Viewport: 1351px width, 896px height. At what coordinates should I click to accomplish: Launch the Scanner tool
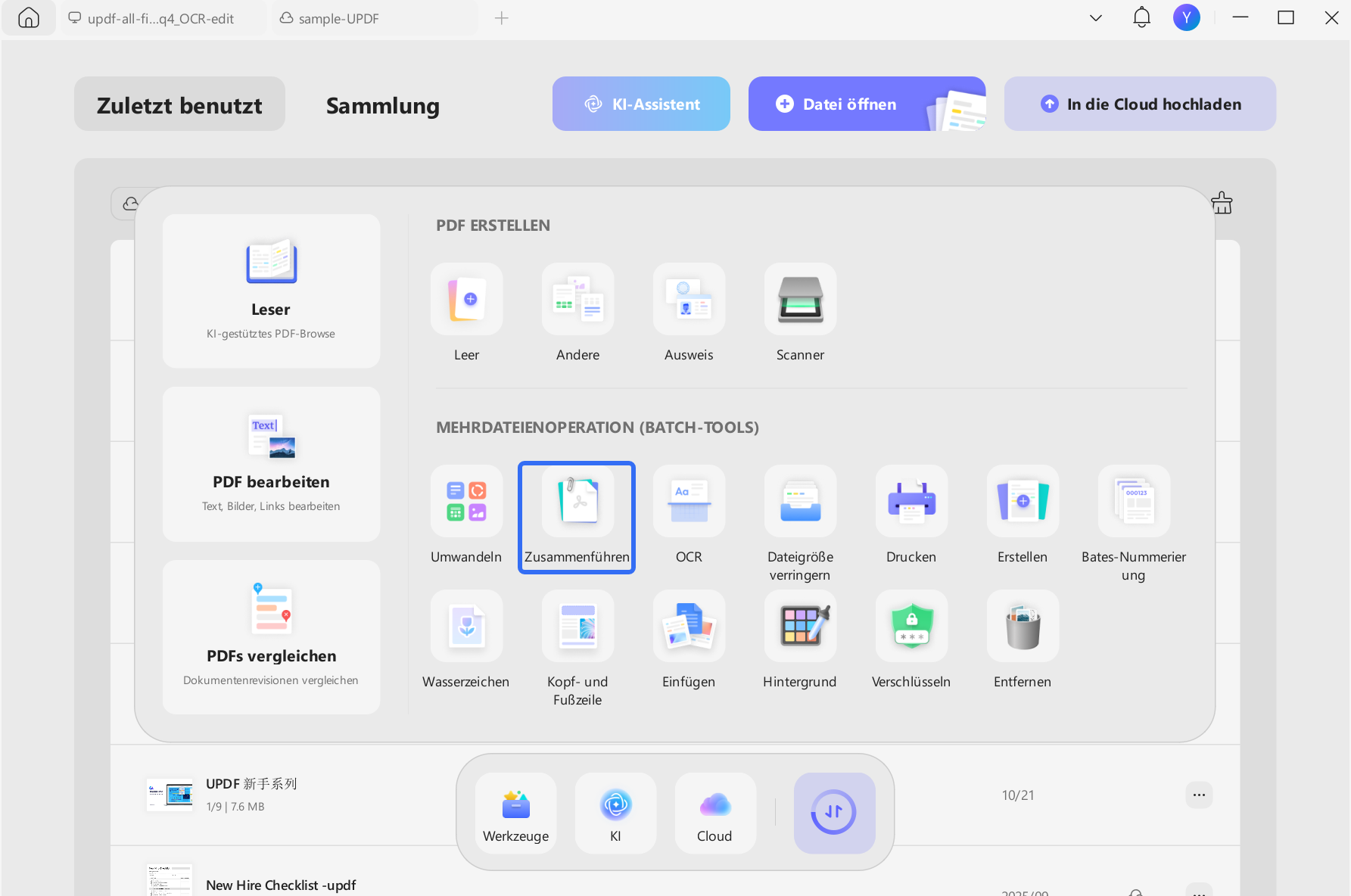point(800,299)
